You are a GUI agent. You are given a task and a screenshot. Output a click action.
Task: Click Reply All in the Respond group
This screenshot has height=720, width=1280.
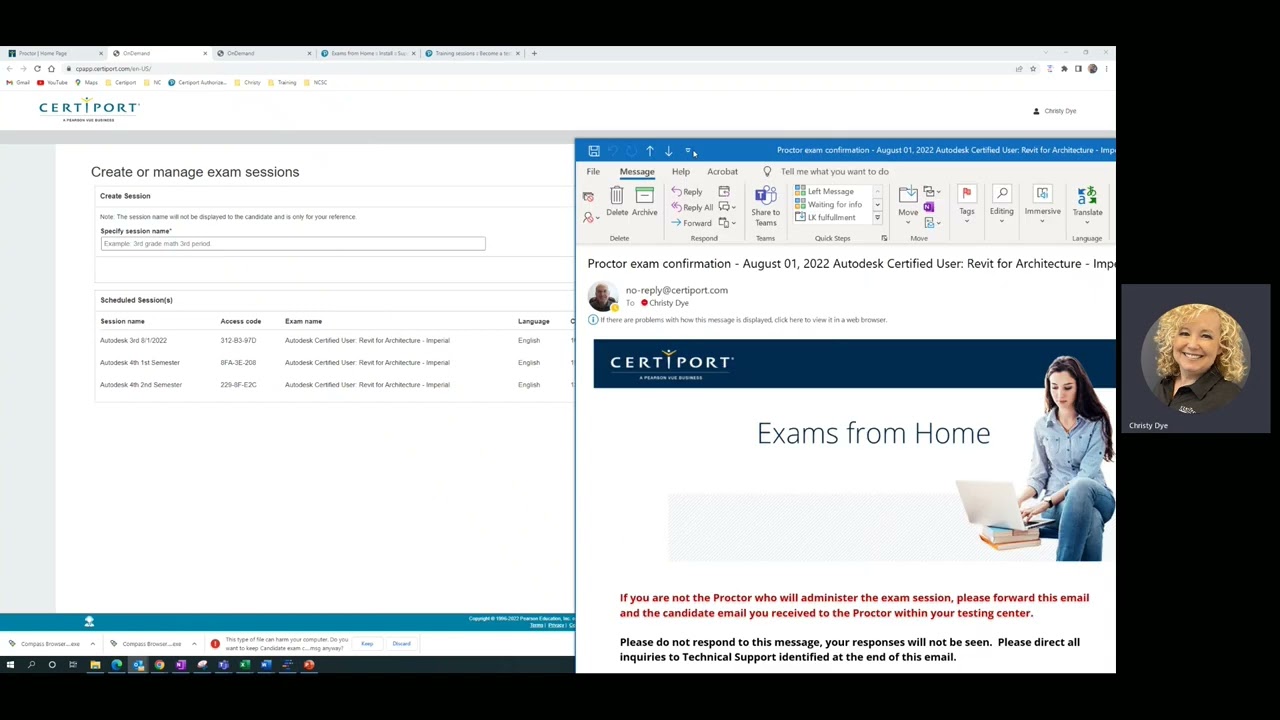click(x=692, y=207)
